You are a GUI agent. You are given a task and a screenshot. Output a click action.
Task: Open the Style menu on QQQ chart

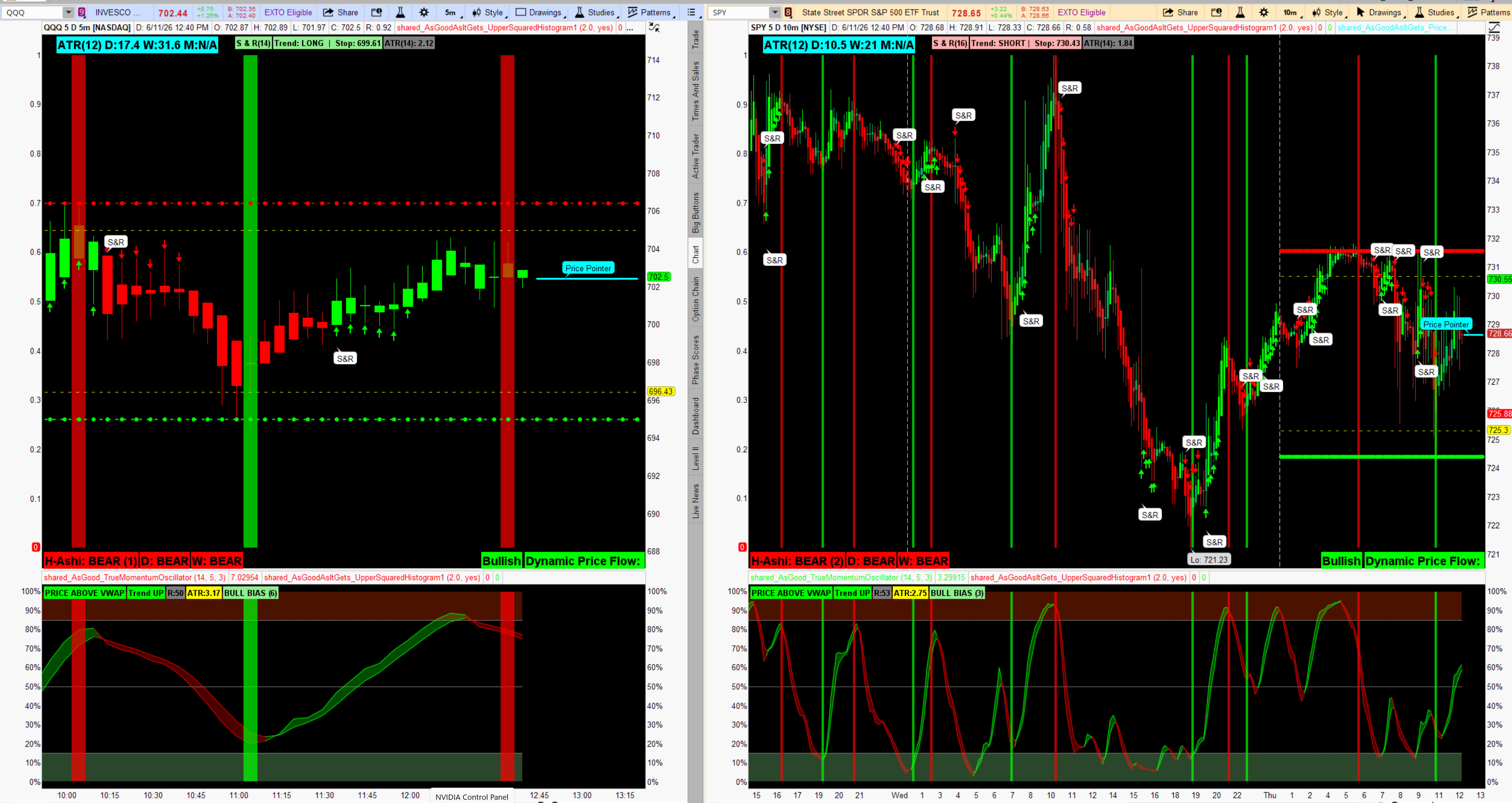coord(488,12)
